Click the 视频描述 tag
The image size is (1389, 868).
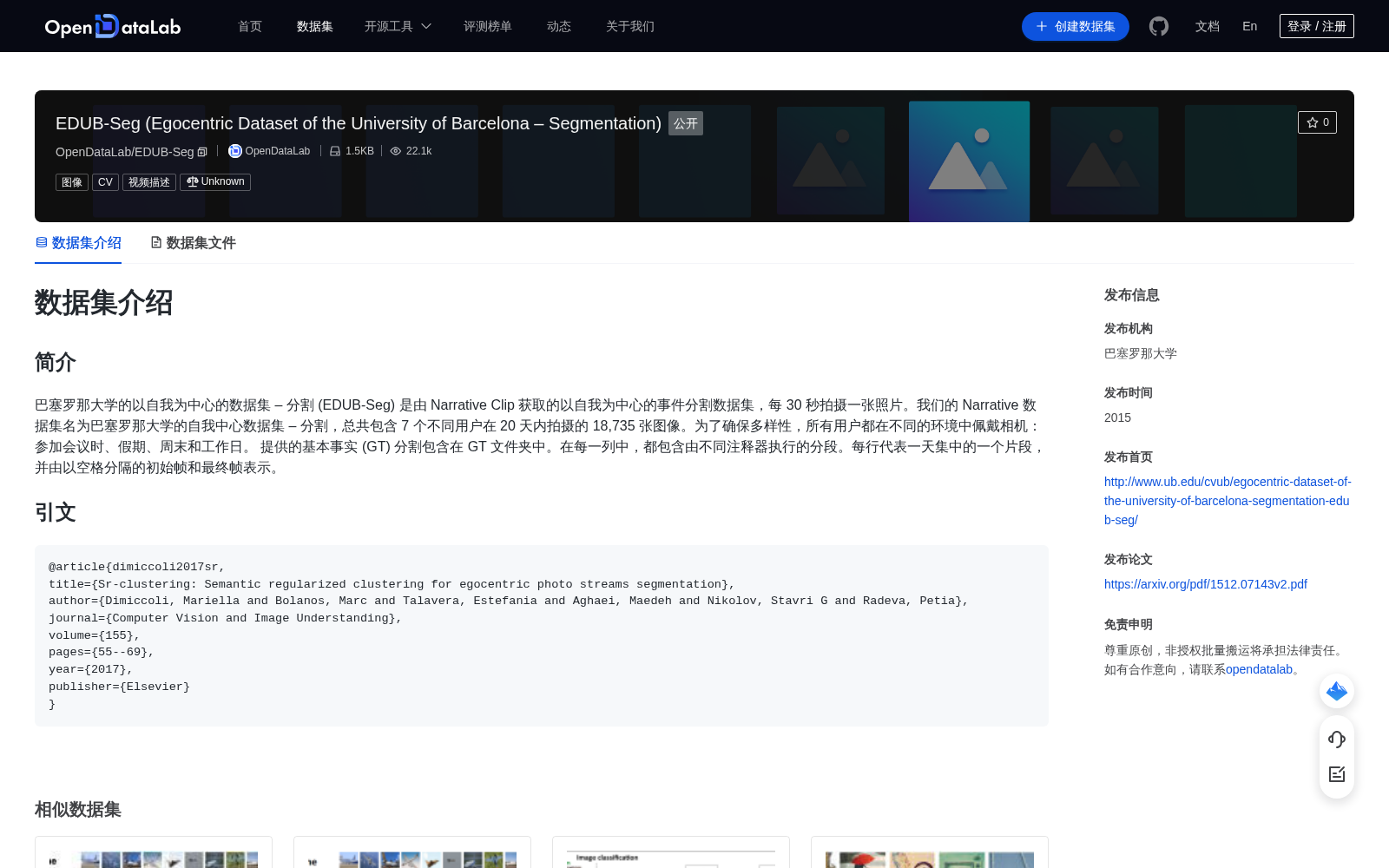pos(149,182)
